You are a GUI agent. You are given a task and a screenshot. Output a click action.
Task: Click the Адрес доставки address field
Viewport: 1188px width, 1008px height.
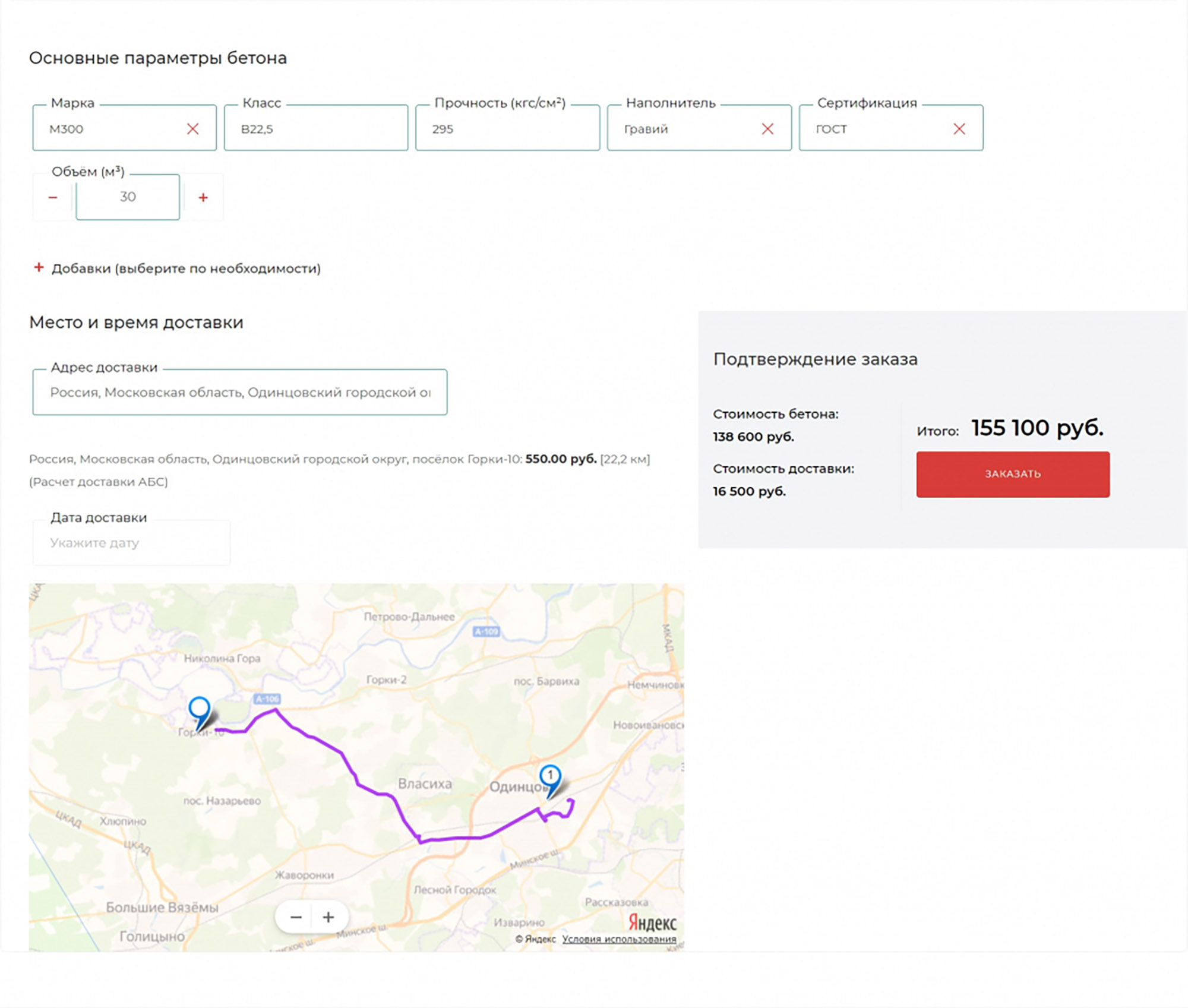click(x=240, y=392)
